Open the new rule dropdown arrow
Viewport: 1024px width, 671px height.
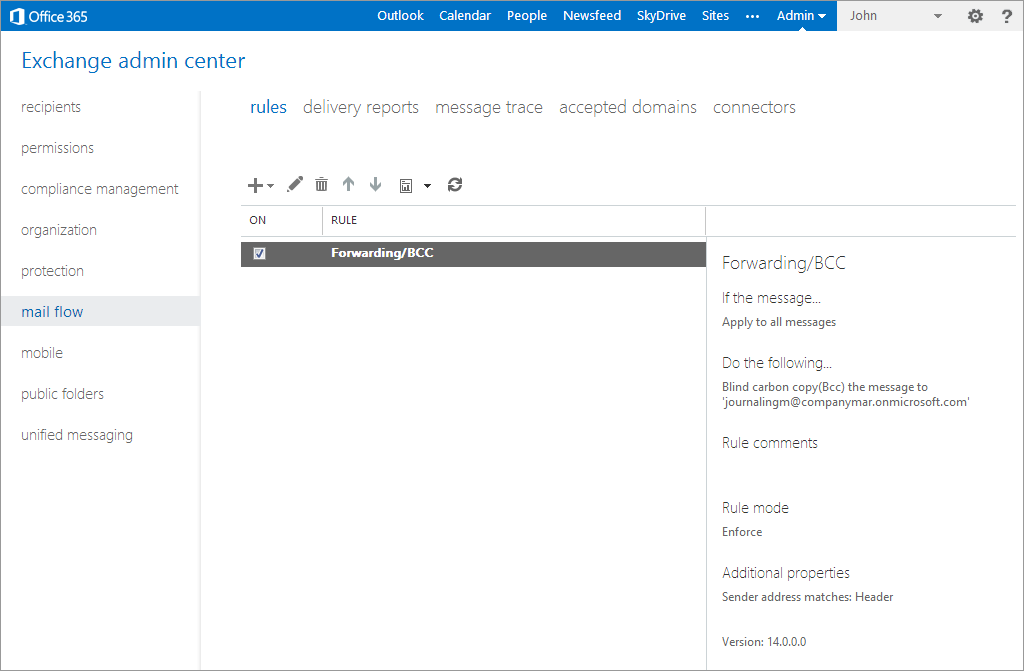tap(270, 186)
